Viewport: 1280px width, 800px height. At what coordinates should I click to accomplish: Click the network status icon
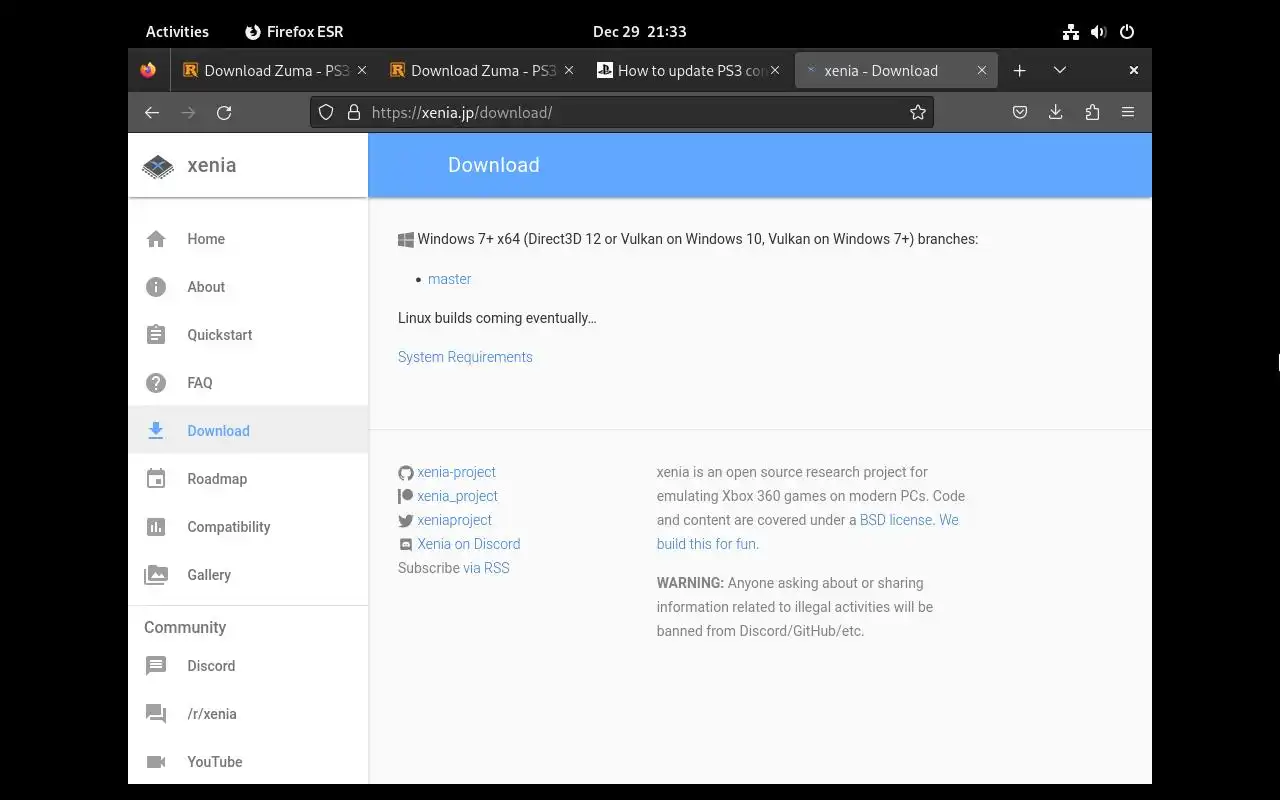[x=1071, y=32]
